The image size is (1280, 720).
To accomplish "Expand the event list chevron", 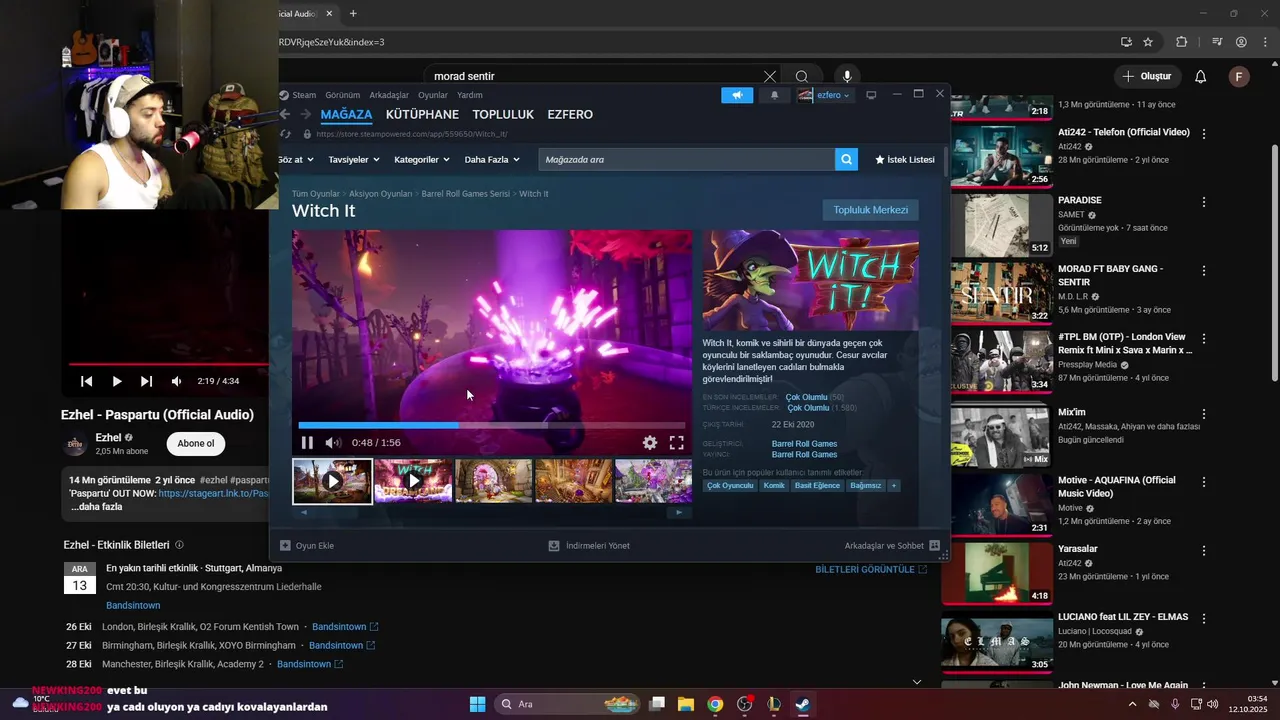I will [x=917, y=682].
